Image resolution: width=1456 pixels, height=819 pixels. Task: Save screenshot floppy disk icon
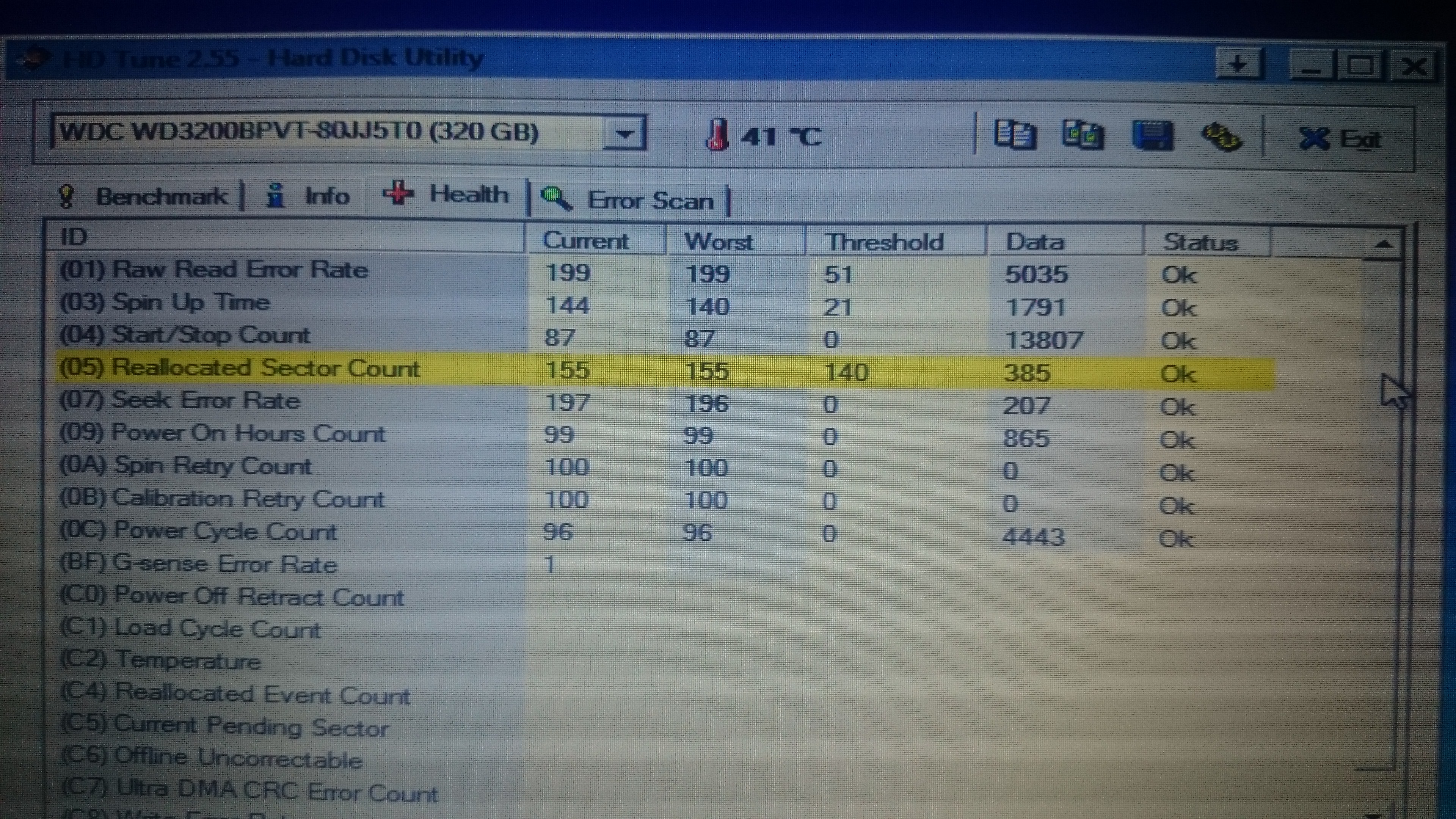coord(1153,136)
